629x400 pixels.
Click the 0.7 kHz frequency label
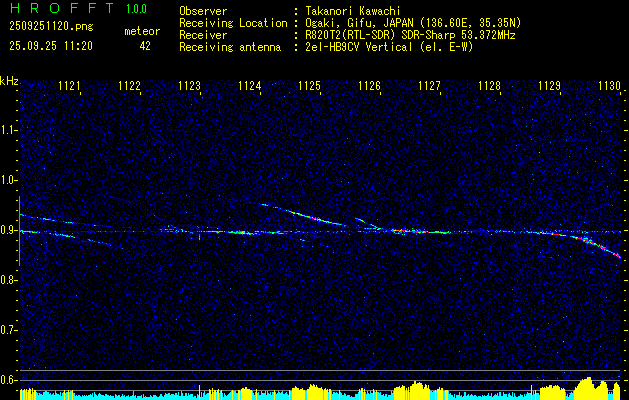(x=8, y=330)
